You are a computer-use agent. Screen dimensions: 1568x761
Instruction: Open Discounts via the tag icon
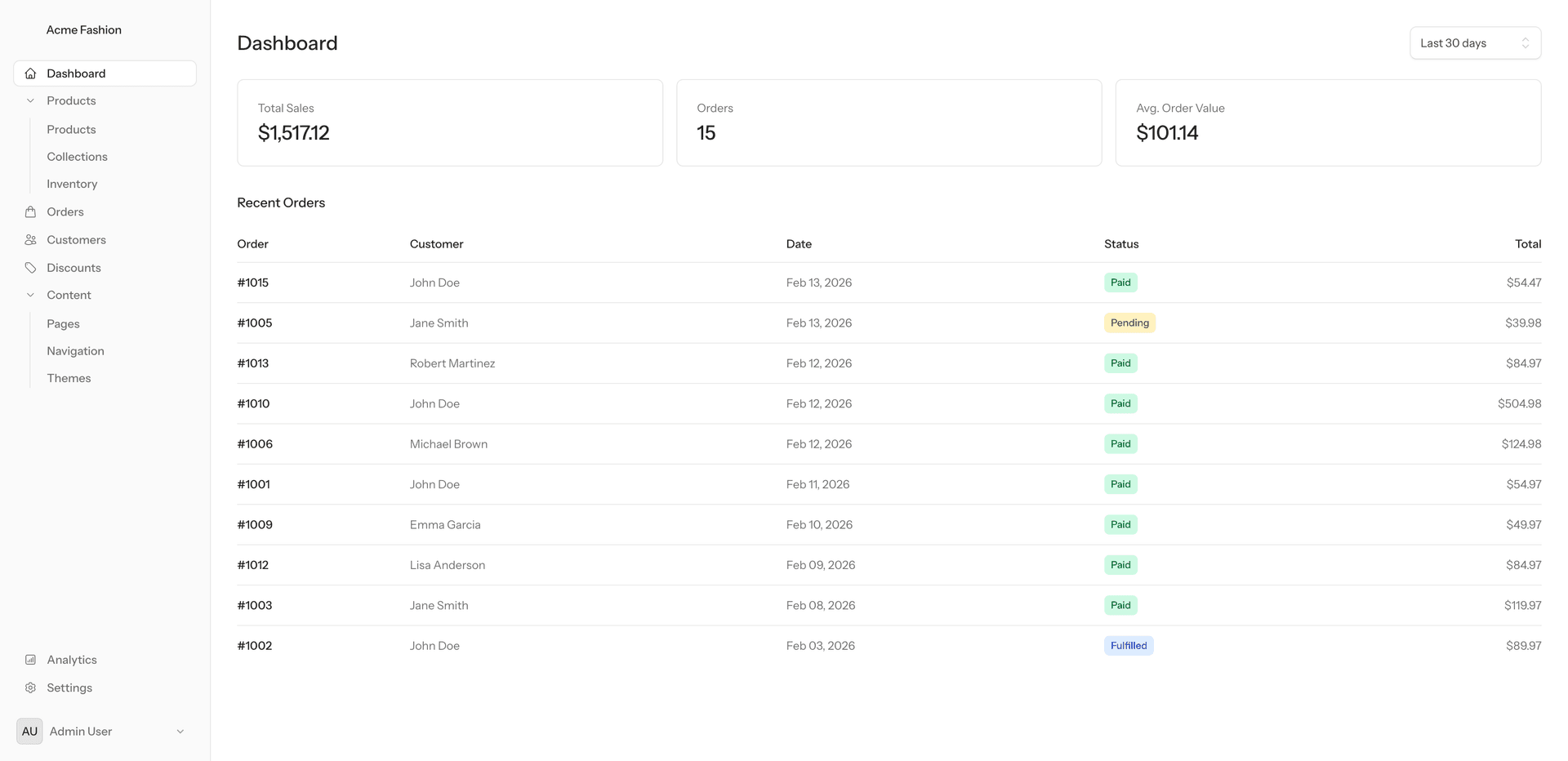(x=30, y=267)
